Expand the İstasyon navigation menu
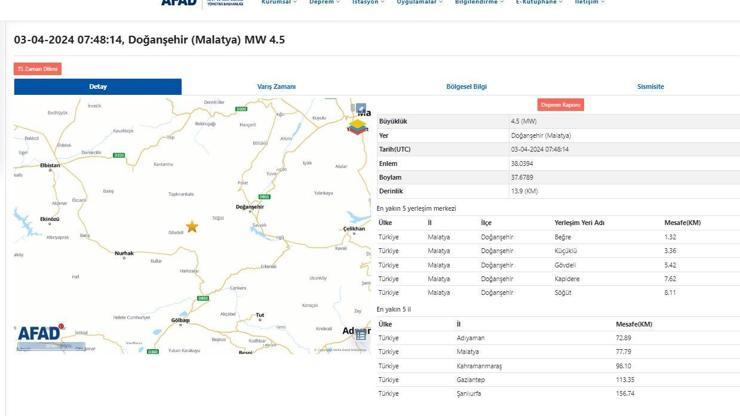The width and height of the screenshot is (740, 416). click(368, 2)
